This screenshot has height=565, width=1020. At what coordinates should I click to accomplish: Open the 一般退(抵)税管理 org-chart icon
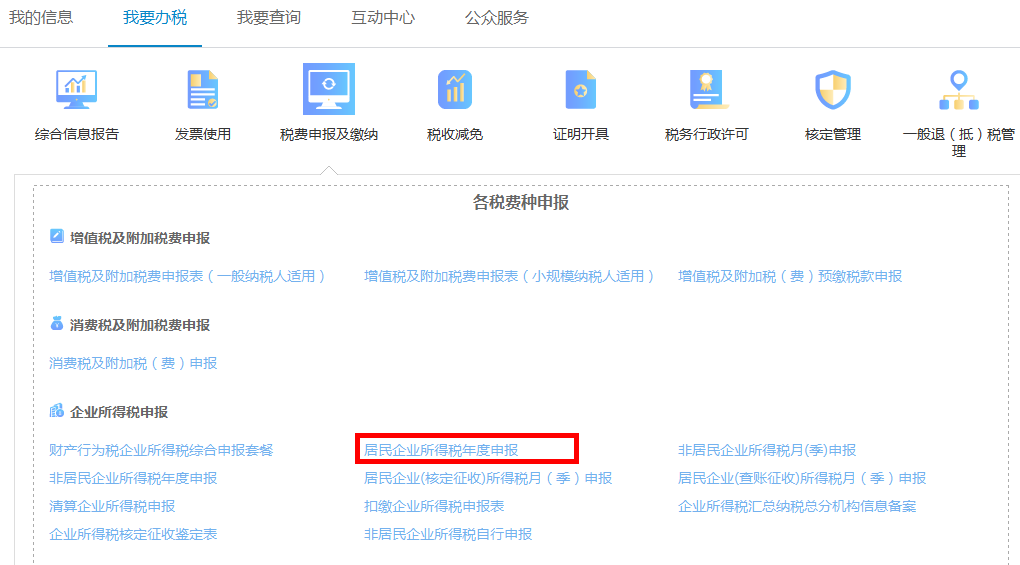coord(959,90)
